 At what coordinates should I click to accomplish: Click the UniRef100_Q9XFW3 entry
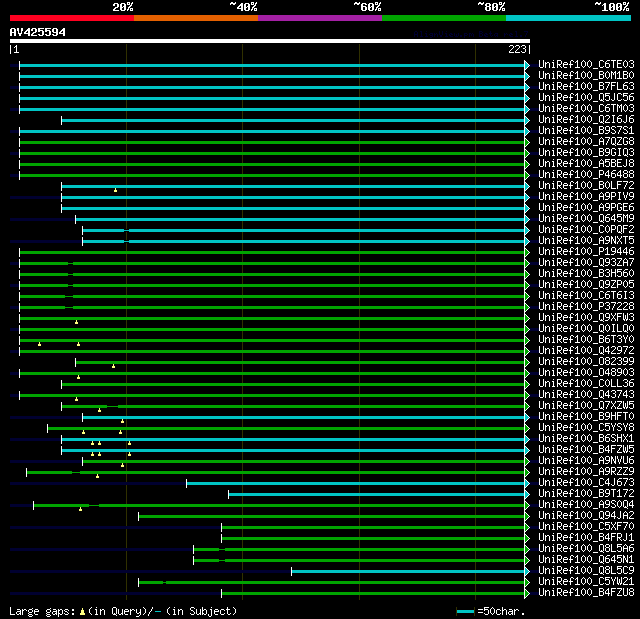click(586, 318)
